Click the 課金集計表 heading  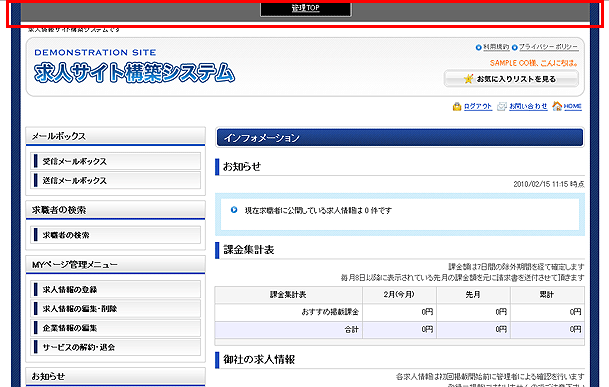(249, 250)
